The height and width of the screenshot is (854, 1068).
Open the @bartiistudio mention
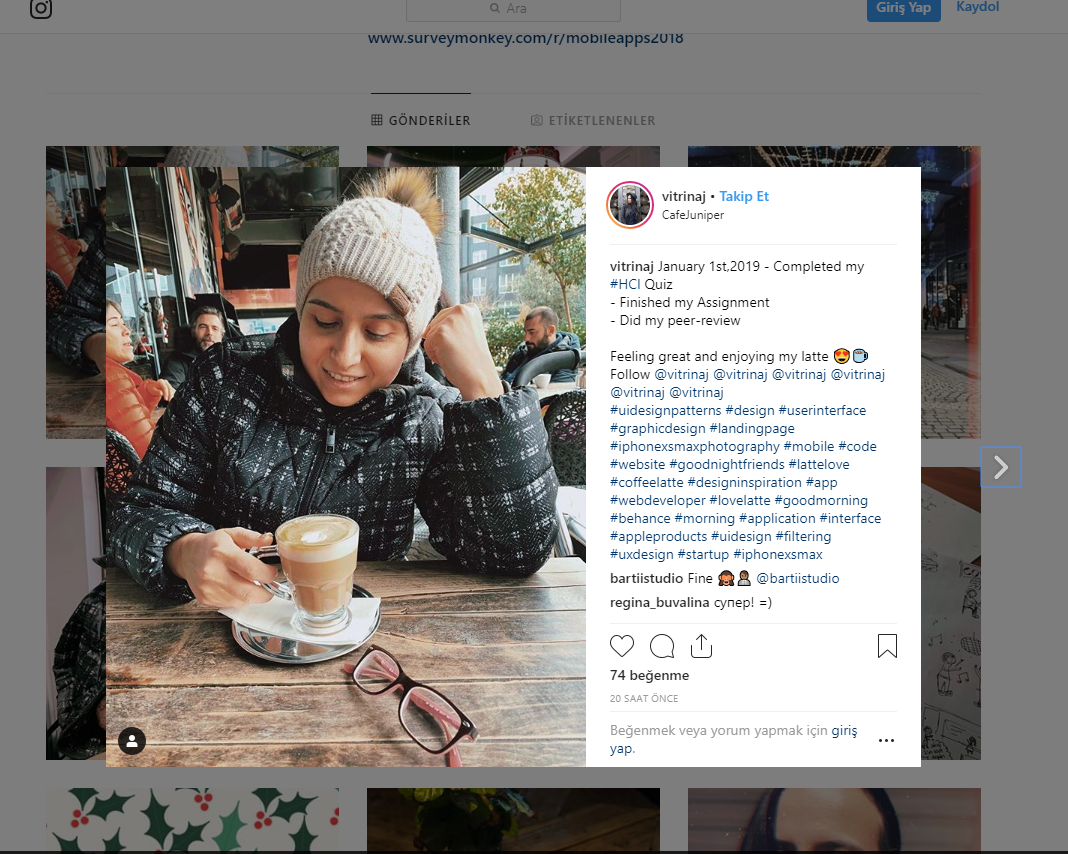(x=798, y=578)
